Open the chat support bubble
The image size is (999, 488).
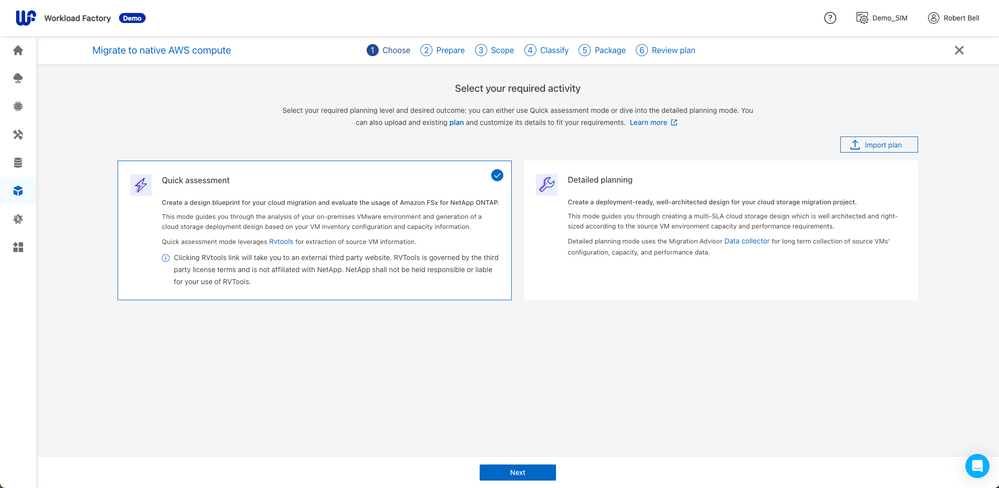tap(977, 466)
